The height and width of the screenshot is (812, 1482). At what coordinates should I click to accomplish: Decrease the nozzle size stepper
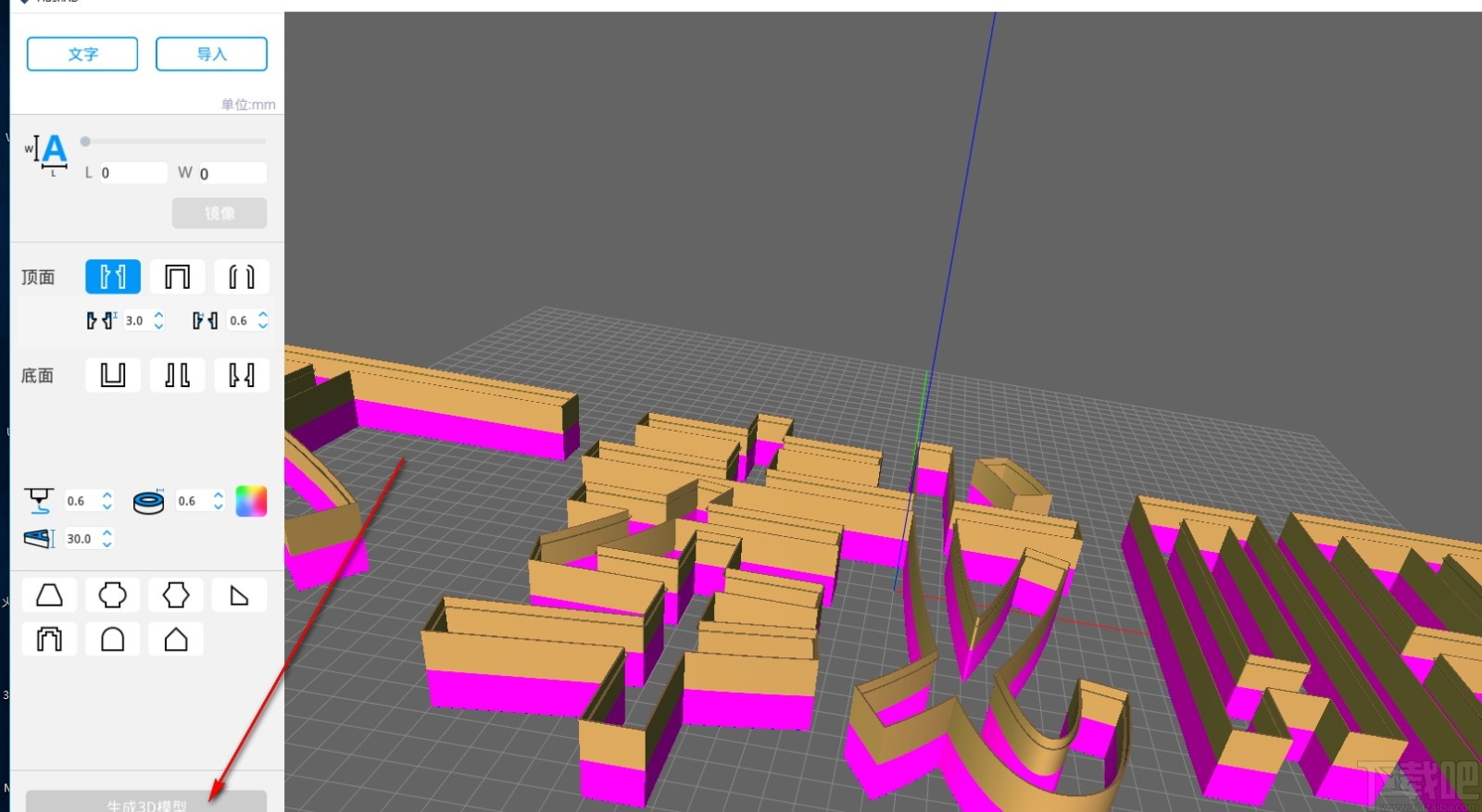[x=107, y=506]
